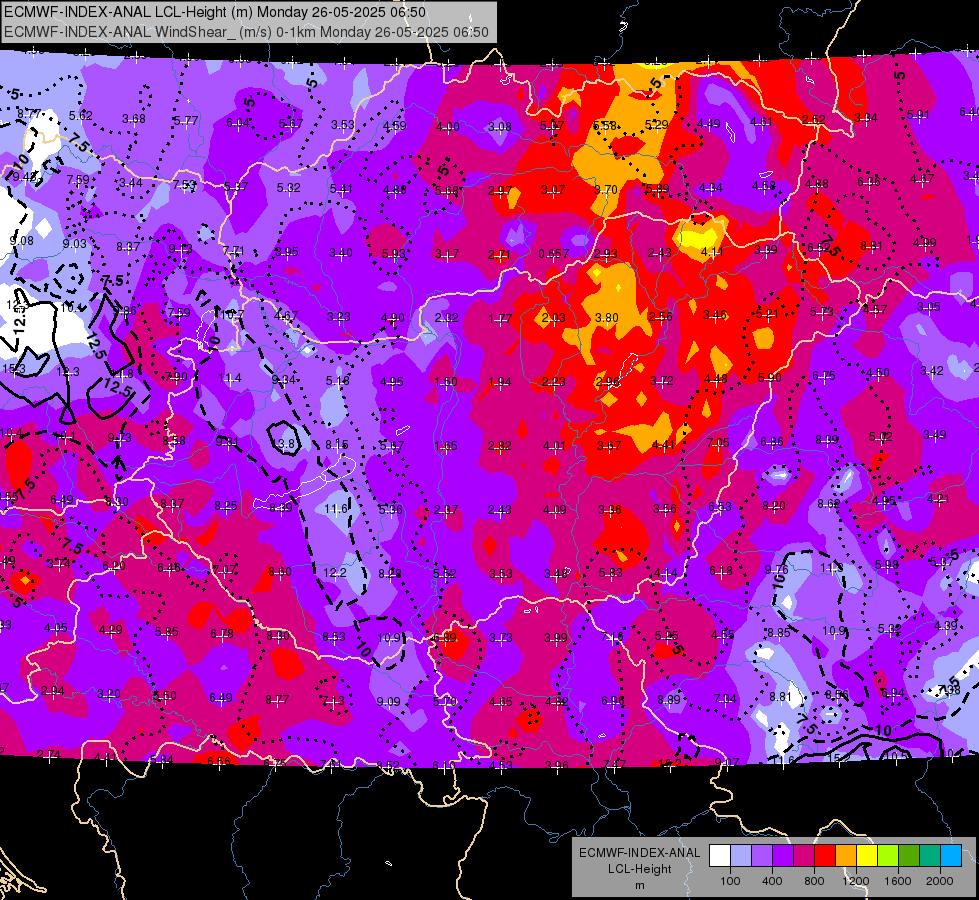Select the red legend swatch
979x900 pixels.
coord(825,856)
